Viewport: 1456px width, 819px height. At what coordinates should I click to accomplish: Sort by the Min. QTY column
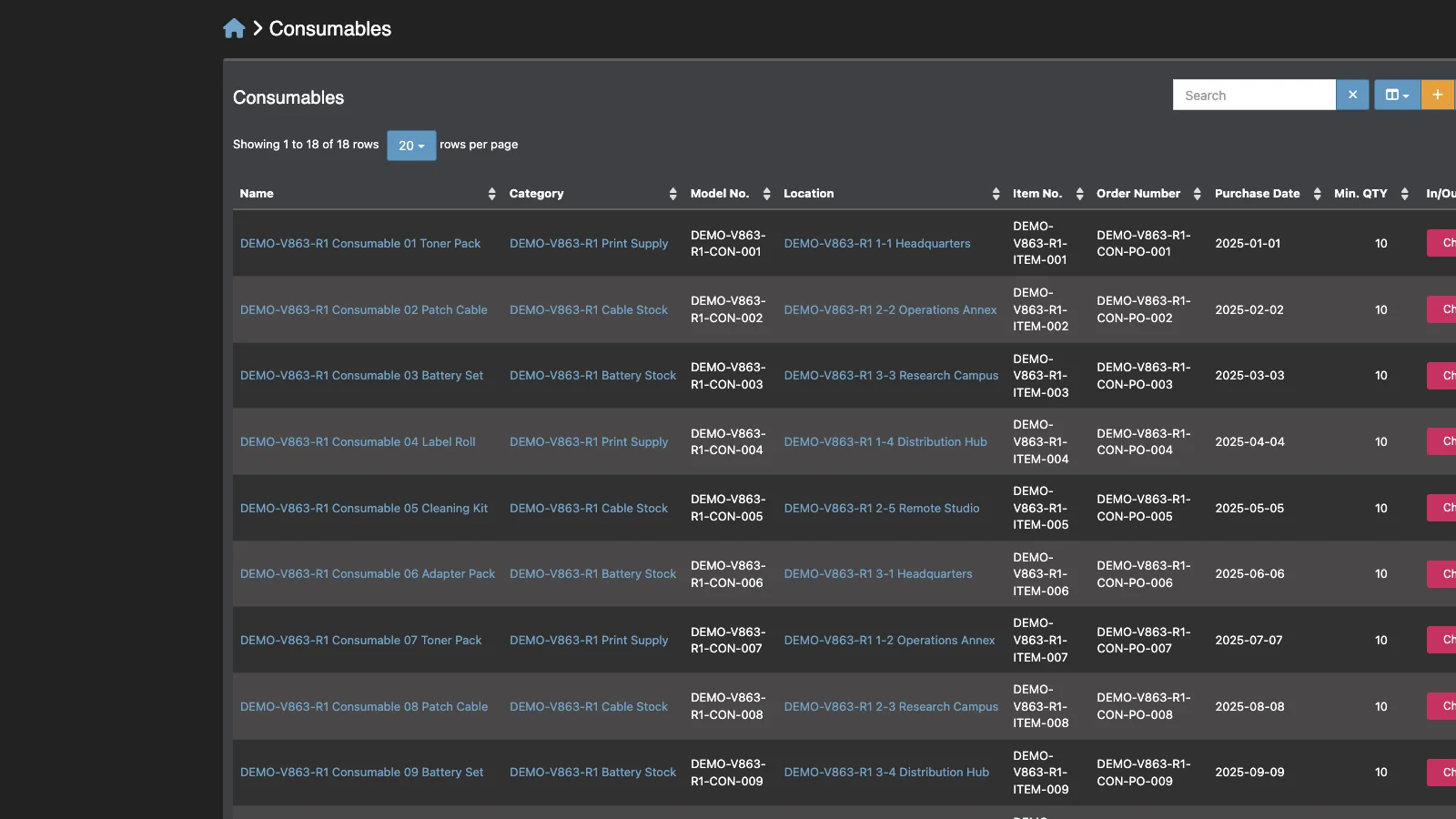[1371, 194]
